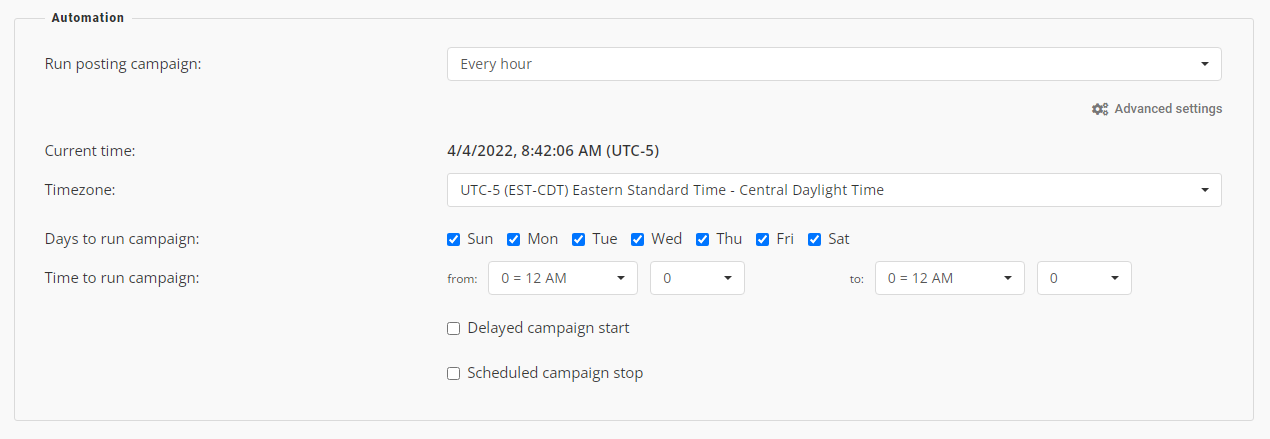Viewport: 1270px width, 439px height.
Task: Open the 'to' hour dropdown
Action: [949, 278]
